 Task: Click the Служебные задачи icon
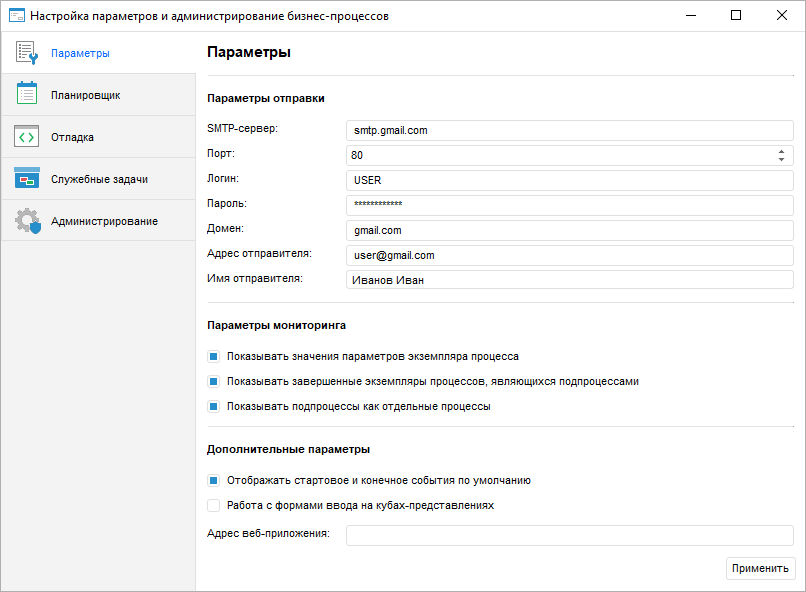(x=27, y=179)
